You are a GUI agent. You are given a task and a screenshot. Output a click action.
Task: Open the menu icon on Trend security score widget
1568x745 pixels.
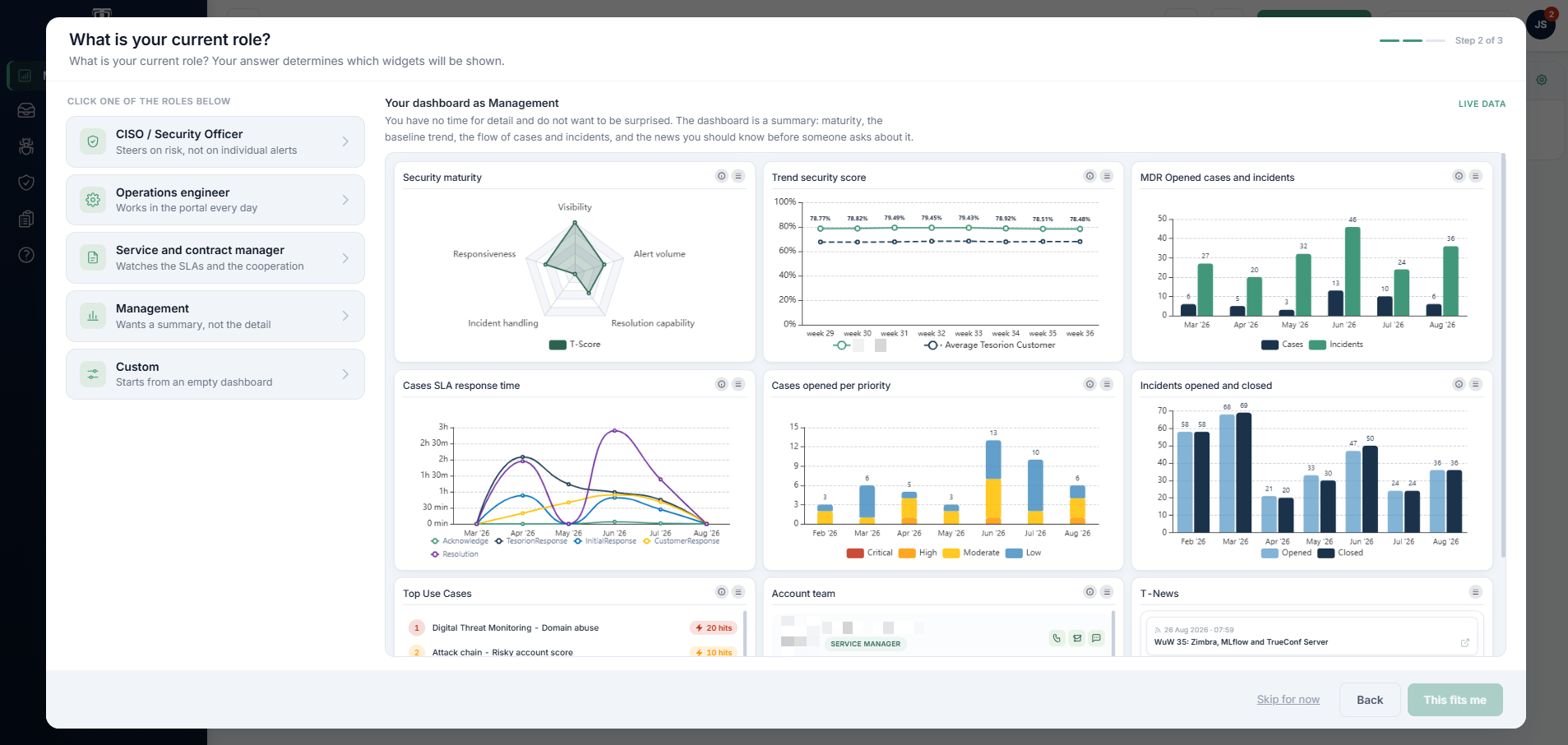(1107, 176)
